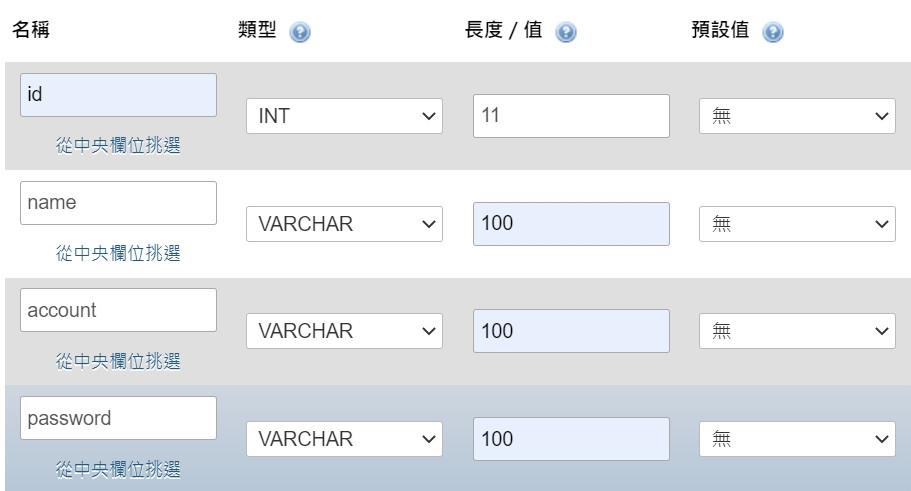The height and width of the screenshot is (491, 911).
Task: Expand default value dropdown in name row
Action: pos(797,224)
